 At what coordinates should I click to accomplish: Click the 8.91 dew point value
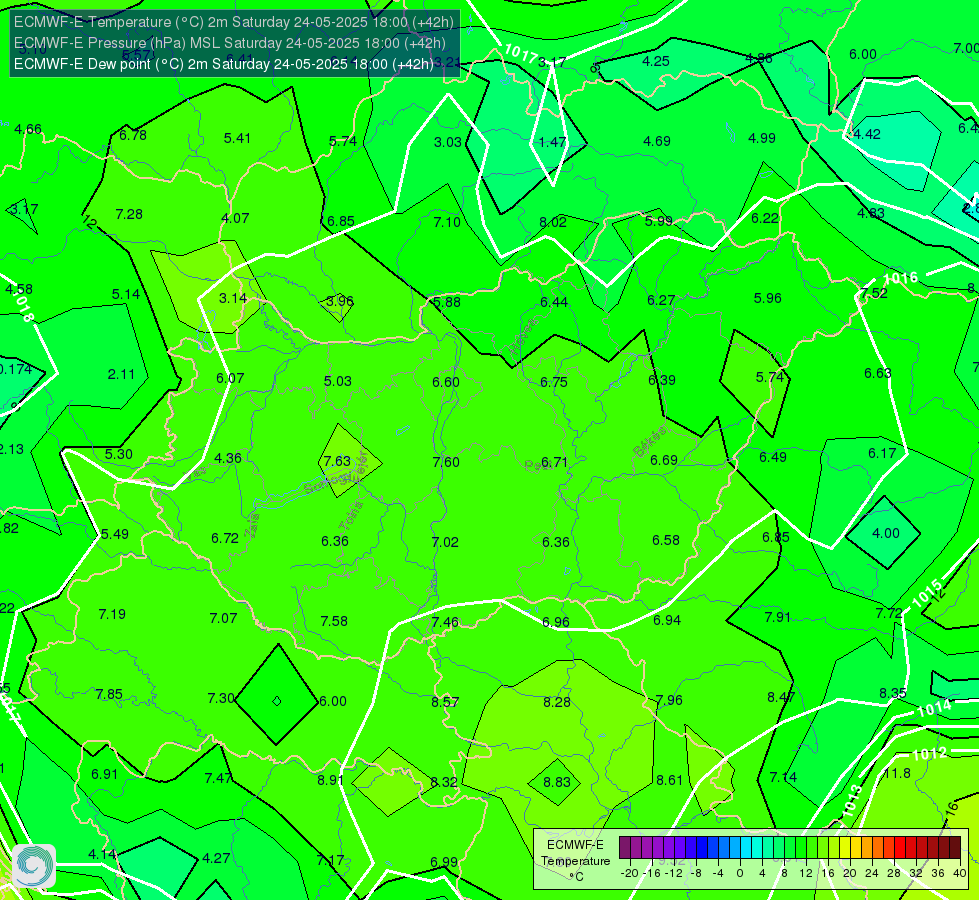(330, 781)
